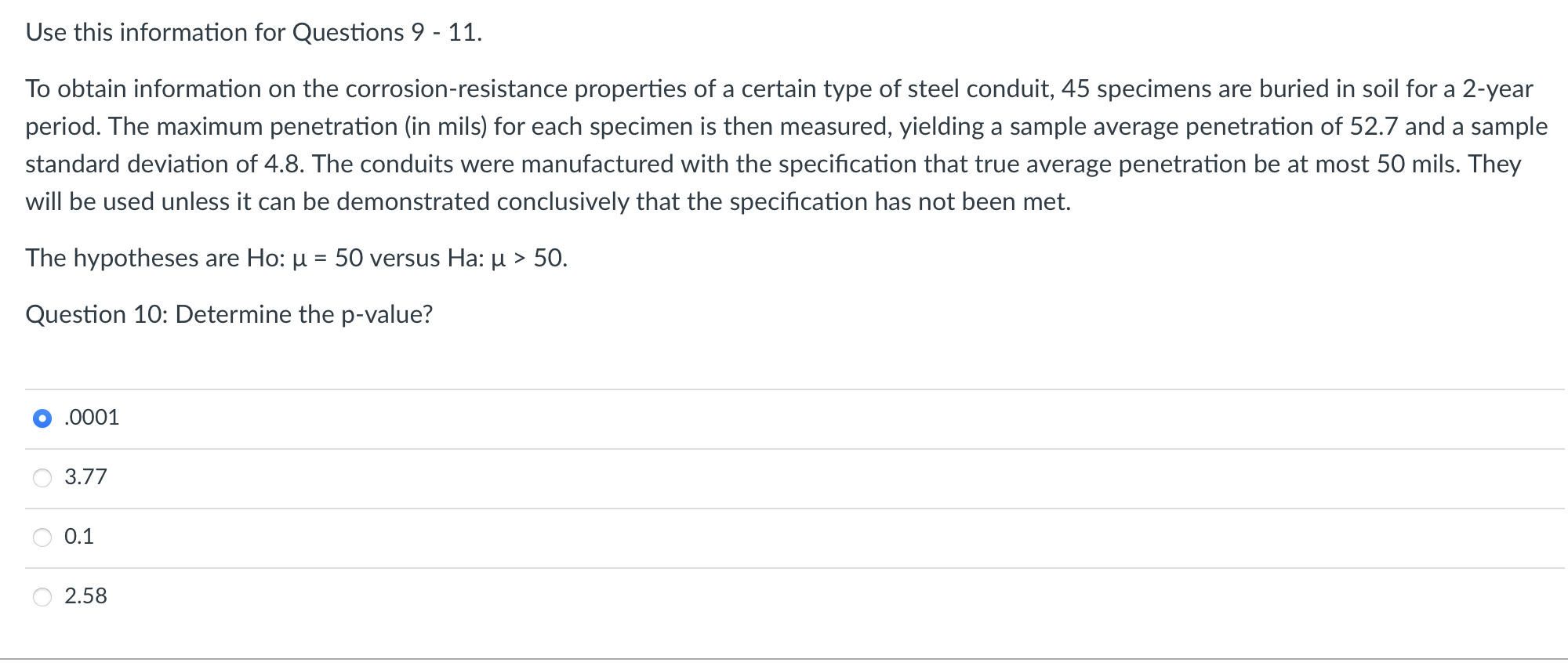Screen dimensions: 1568x666
Task: Click the hypotheses statement line
Action: click(296, 257)
